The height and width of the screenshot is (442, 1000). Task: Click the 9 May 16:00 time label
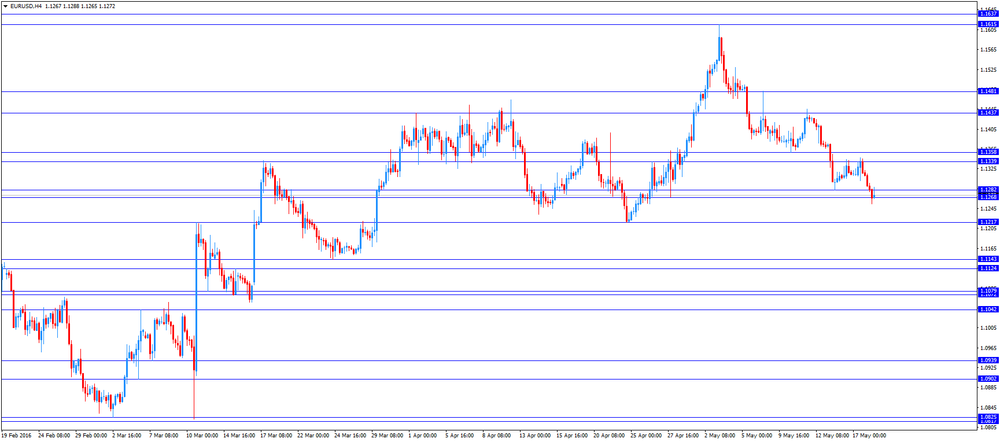tap(793, 436)
